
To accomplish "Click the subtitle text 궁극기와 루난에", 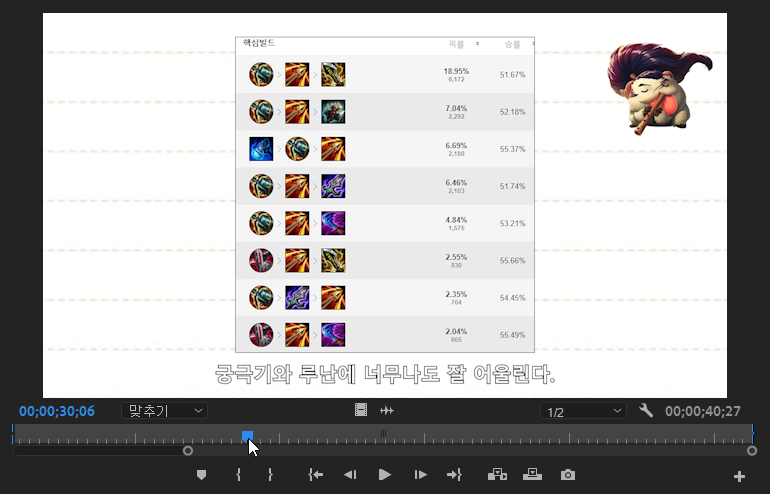I will coord(285,374).
